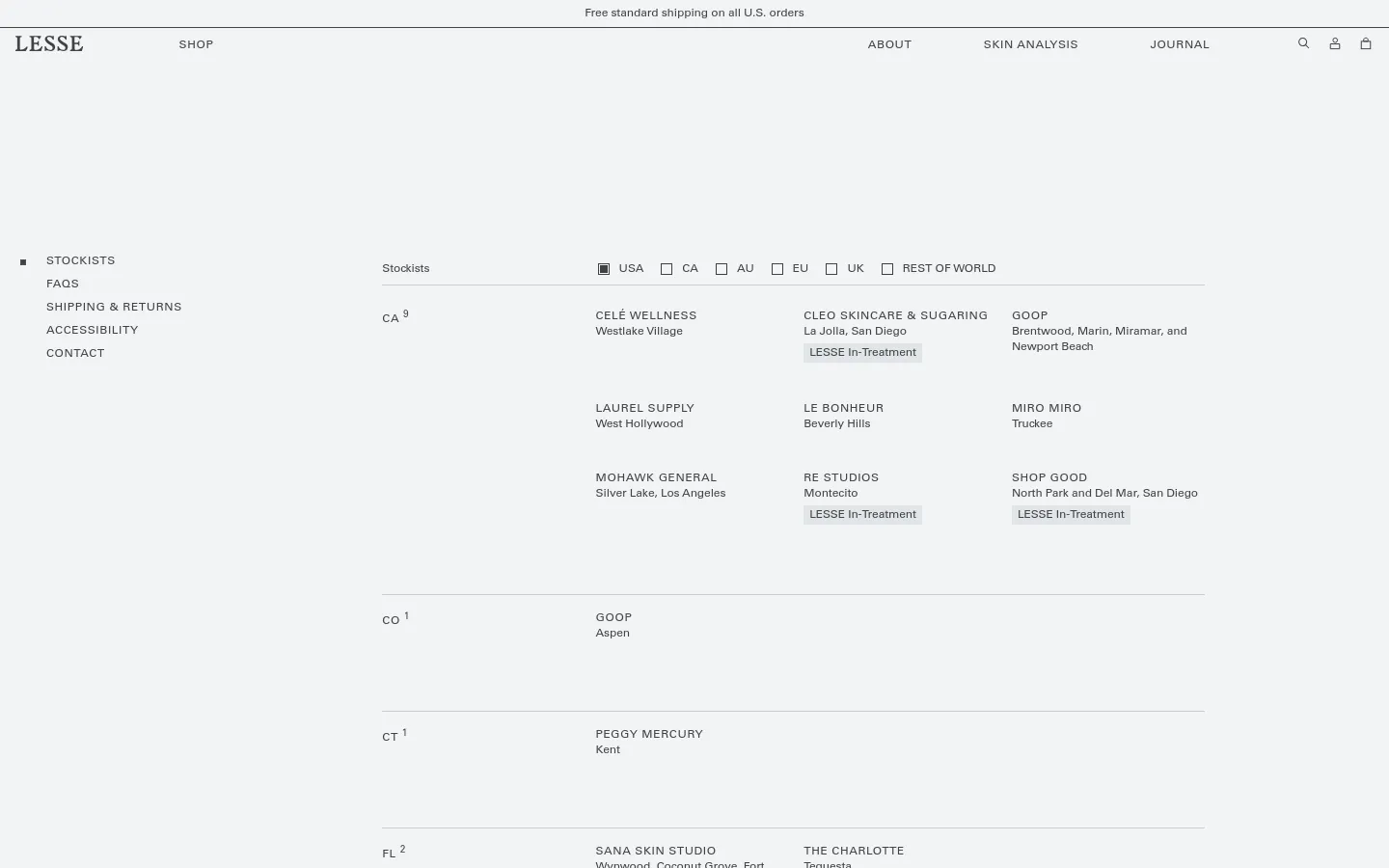The width and height of the screenshot is (1389, 868).
Task: Open GOOP Brentwood stockist entry
Action: (1029, 315)
